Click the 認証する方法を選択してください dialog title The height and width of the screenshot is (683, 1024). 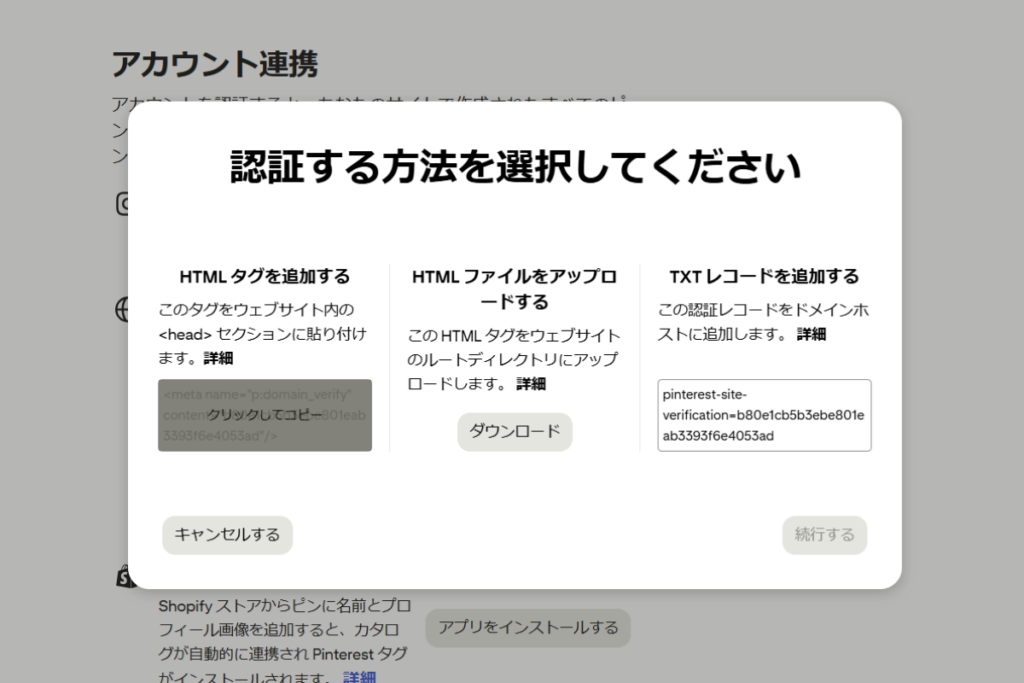click(x=512, y=168)
